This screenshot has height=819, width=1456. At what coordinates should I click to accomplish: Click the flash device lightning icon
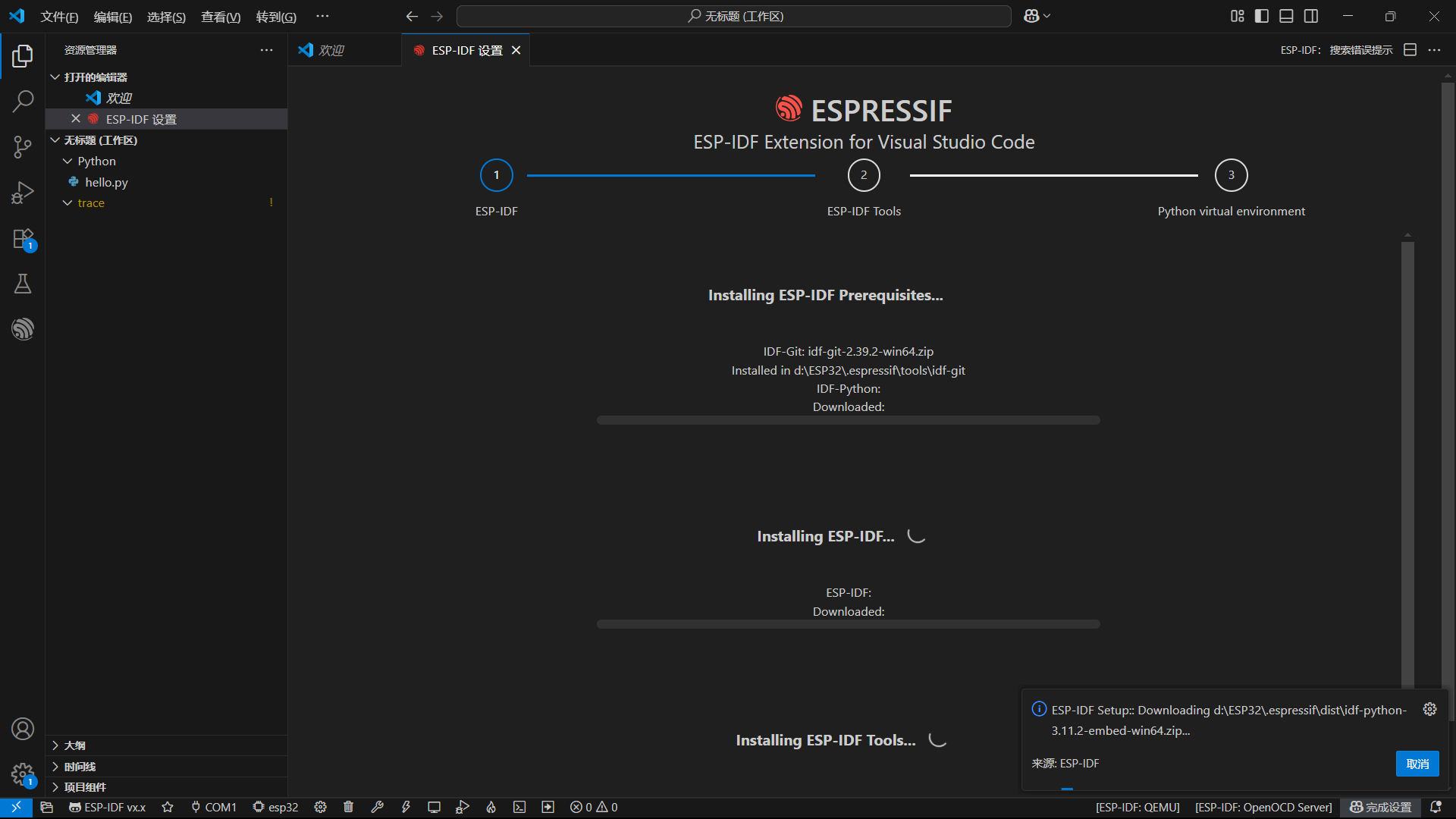(x=406, y=808)
